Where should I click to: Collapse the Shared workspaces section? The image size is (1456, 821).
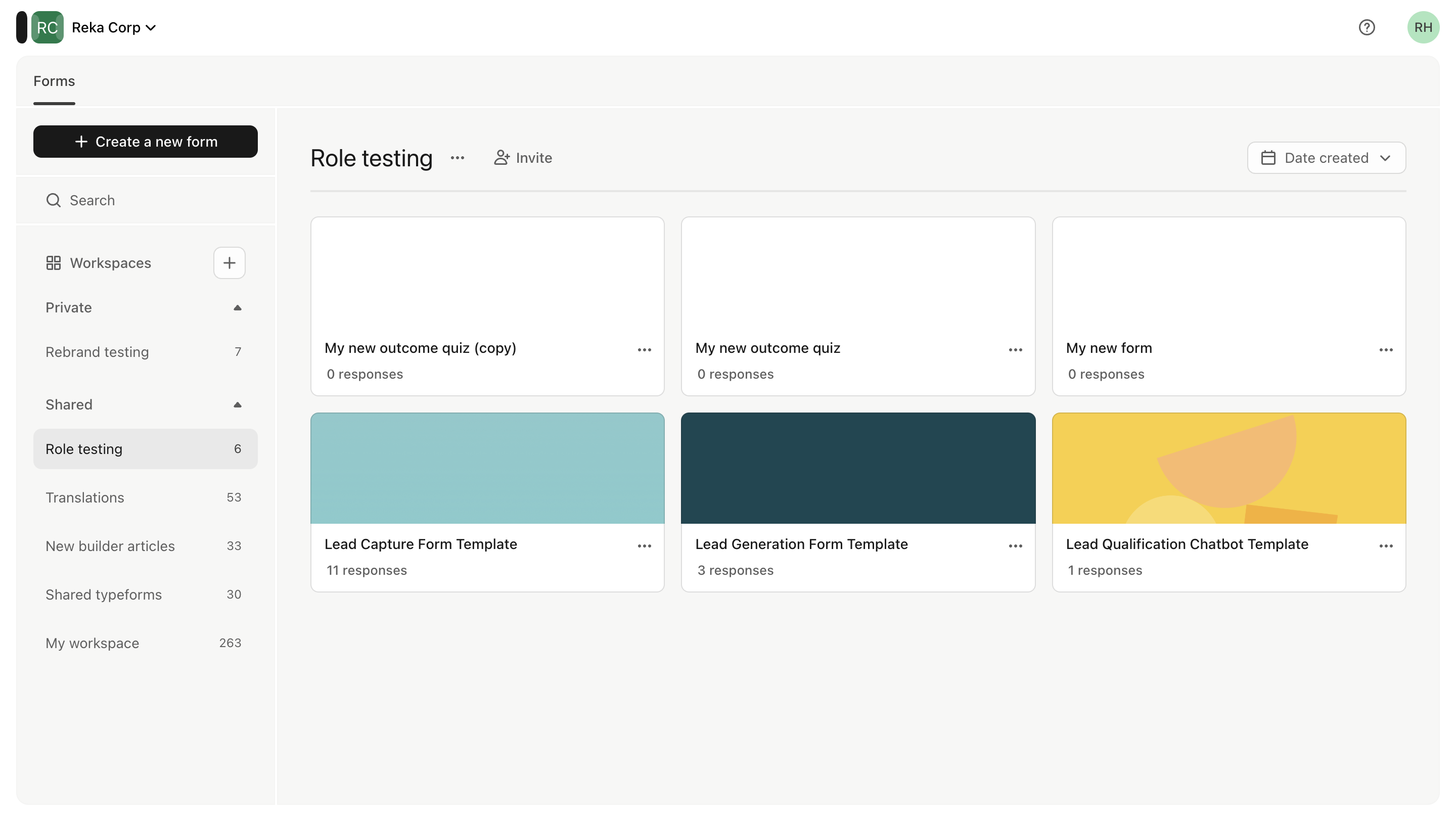(x=238, y=404)
